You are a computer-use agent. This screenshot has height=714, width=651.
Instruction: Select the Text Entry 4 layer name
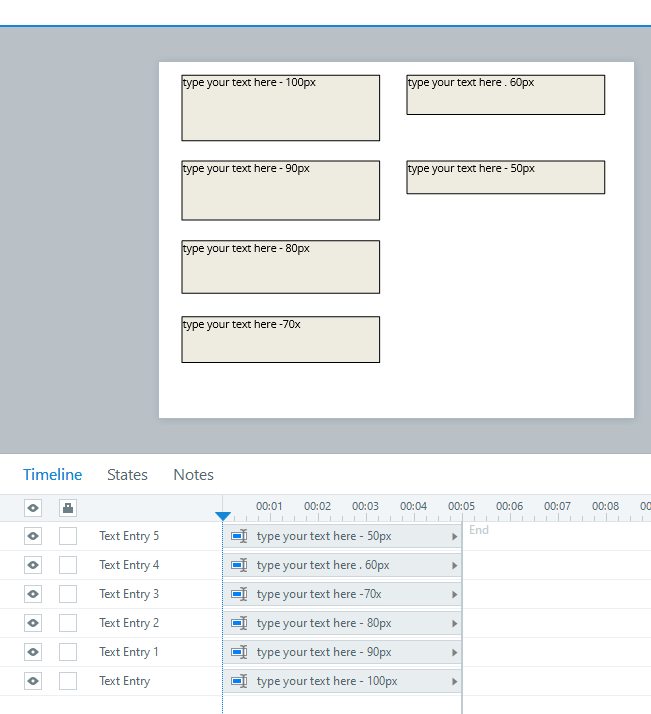click(x=129, y=565)
